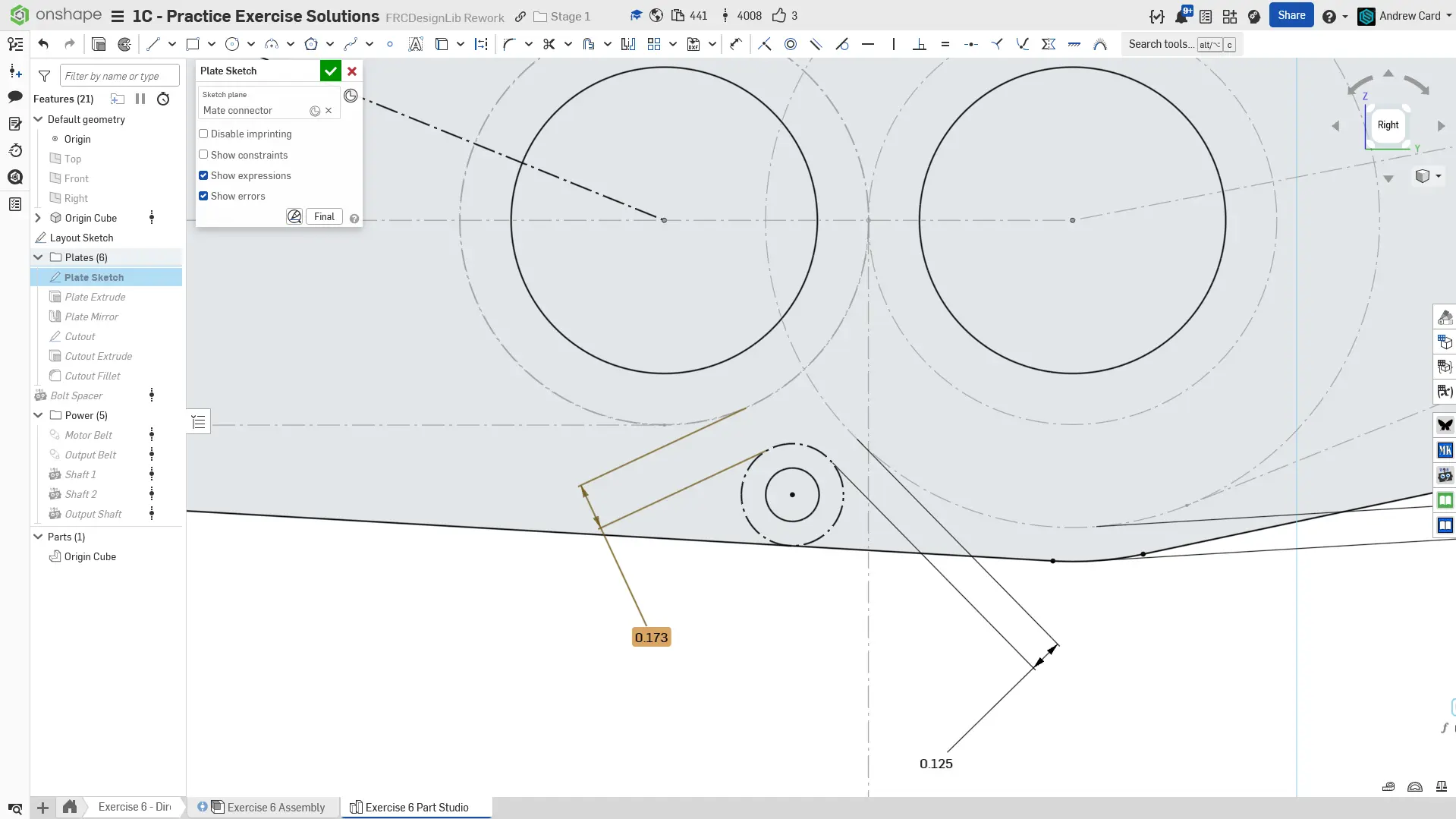Viewport: 1456px width, 819px height.
Task: Open the Exercise 6 Part Studio tab
Action: click(x=417, y=807)
